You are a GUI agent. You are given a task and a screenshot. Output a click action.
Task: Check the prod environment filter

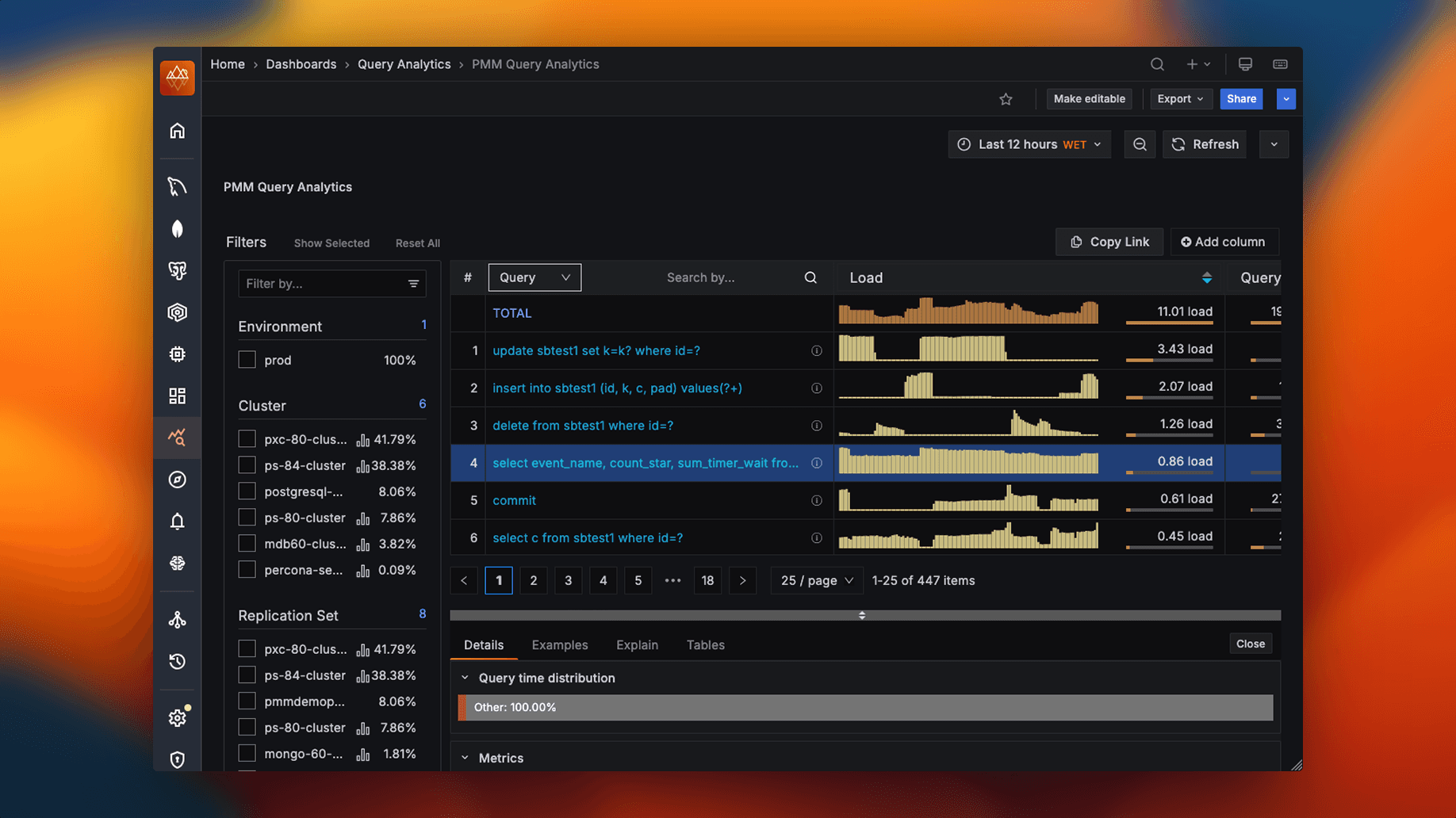247,360
